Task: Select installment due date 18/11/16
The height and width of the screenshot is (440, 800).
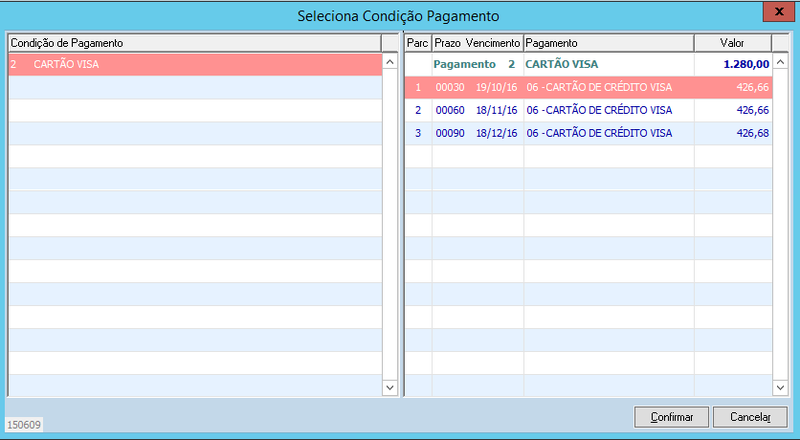Action: (x=496, y=110)
